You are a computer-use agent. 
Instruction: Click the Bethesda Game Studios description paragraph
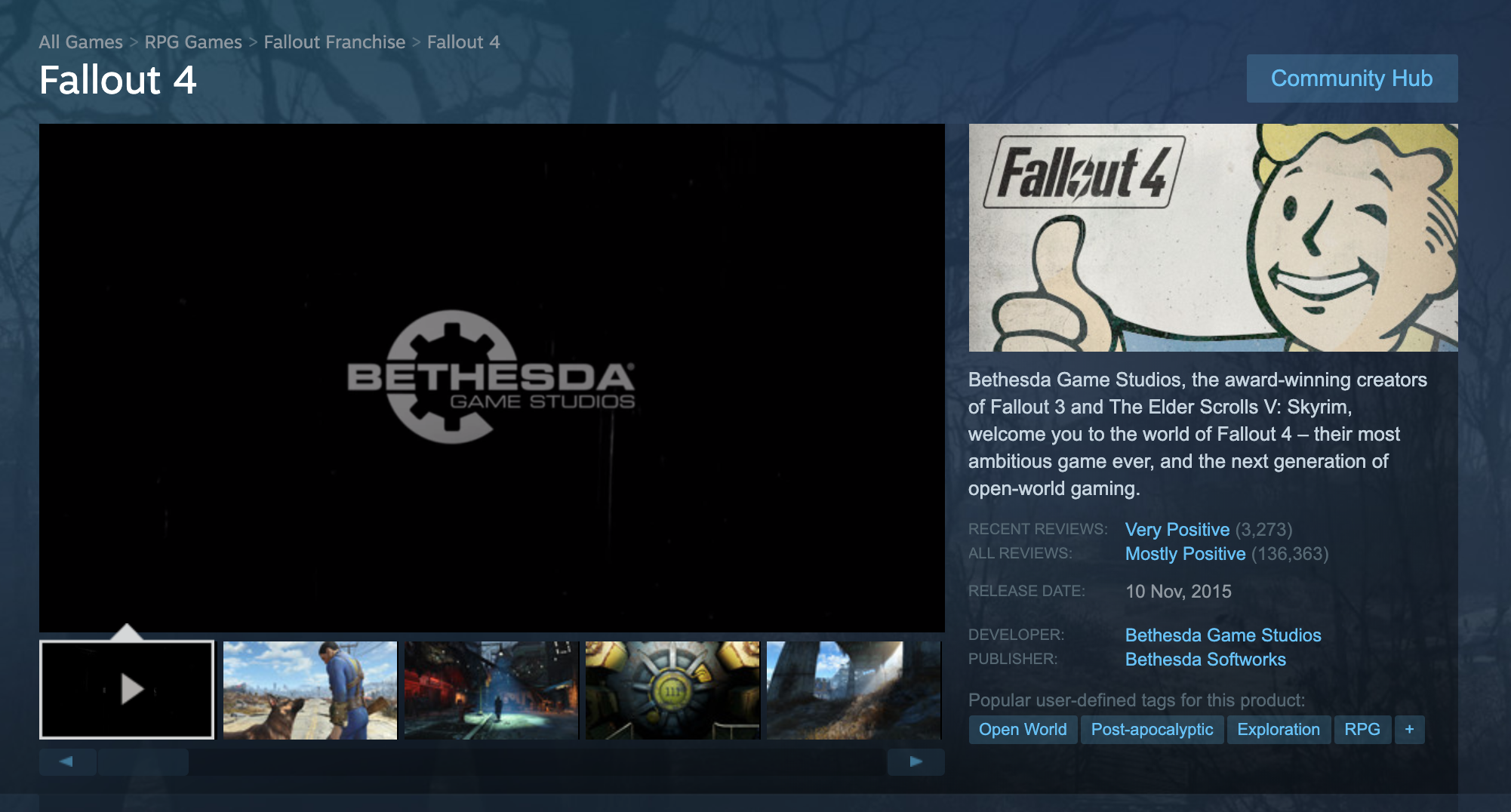(1198, 434)
